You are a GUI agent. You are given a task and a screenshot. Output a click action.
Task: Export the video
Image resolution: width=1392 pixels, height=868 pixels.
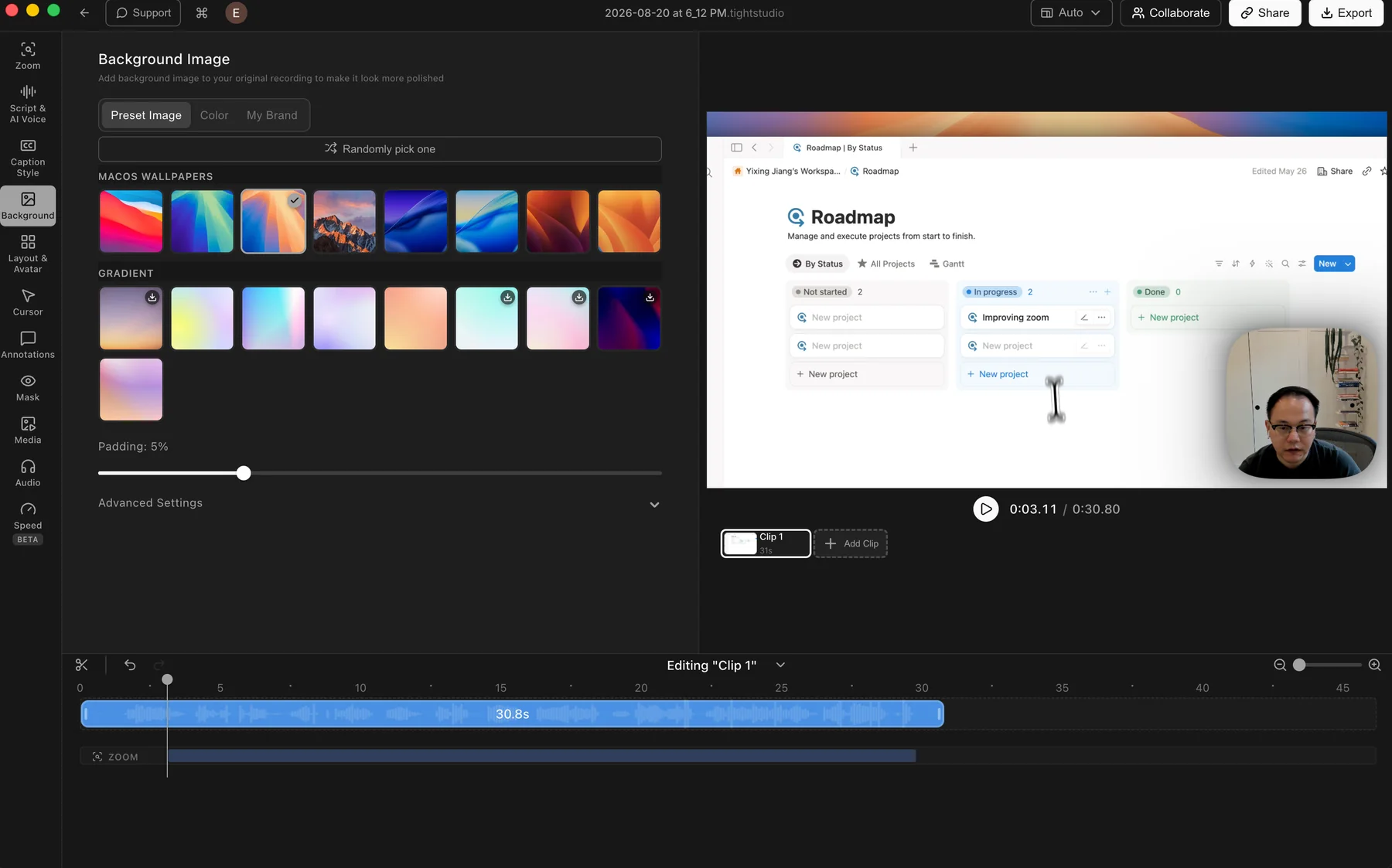1346,13
